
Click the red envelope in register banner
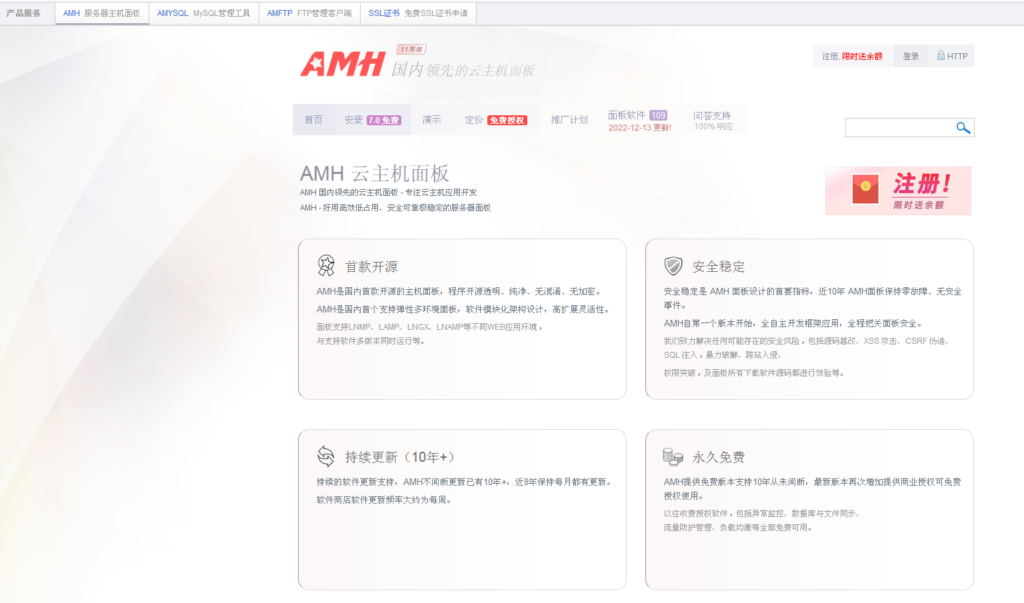[865, 190]
